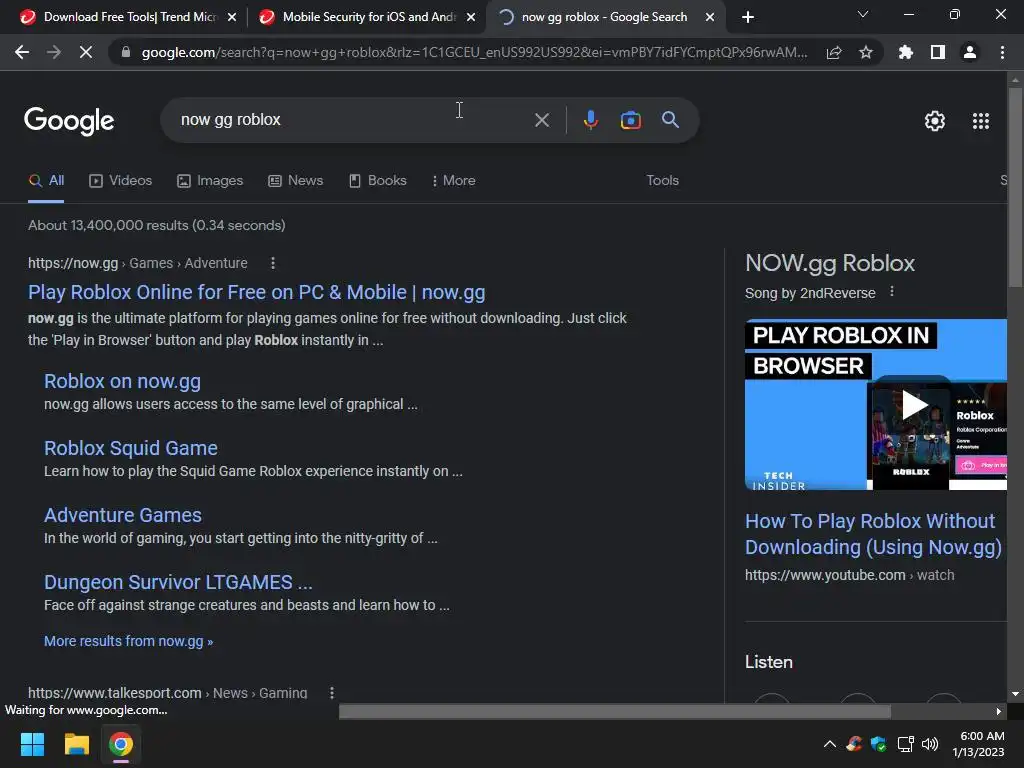Viewport: 1024px width, 768px height.
Task: Open Chrome's three-dot menu
Action: pyautogui.click(x=1002, y=52)
